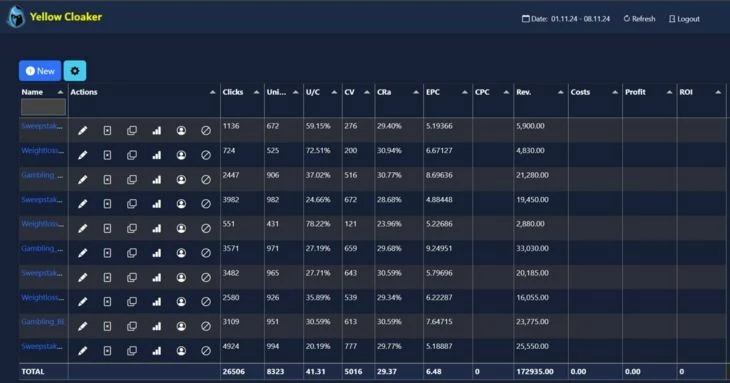The width and height of the screenshot is (730, 383).
Task: Click the user profile icon in 3982-clicks row
Action: (x=181, y=204)
